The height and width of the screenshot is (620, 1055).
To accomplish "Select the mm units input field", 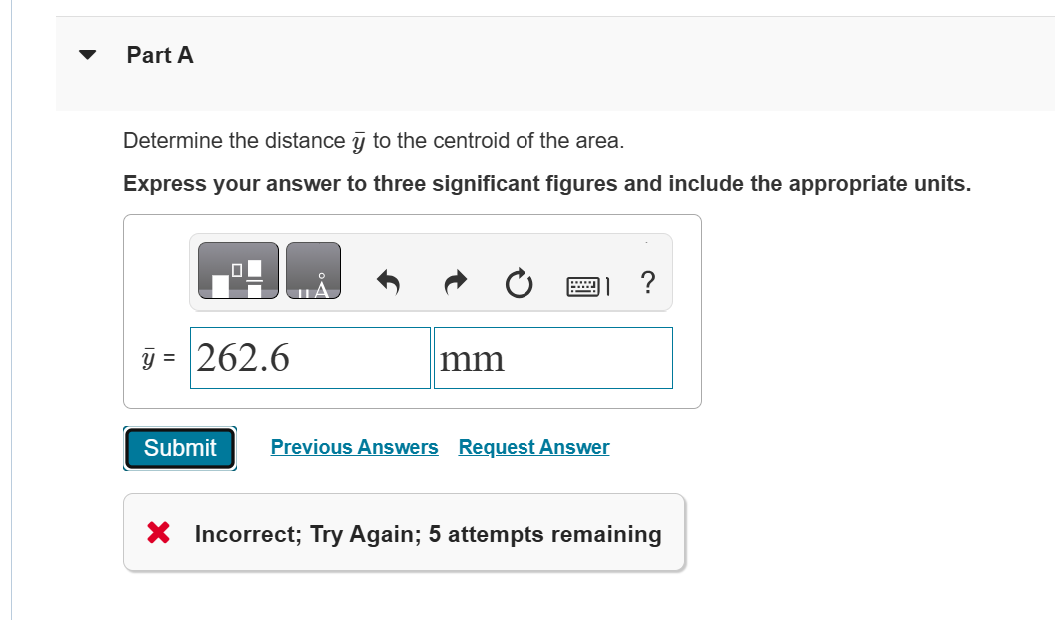I will [x=553, y=357].
